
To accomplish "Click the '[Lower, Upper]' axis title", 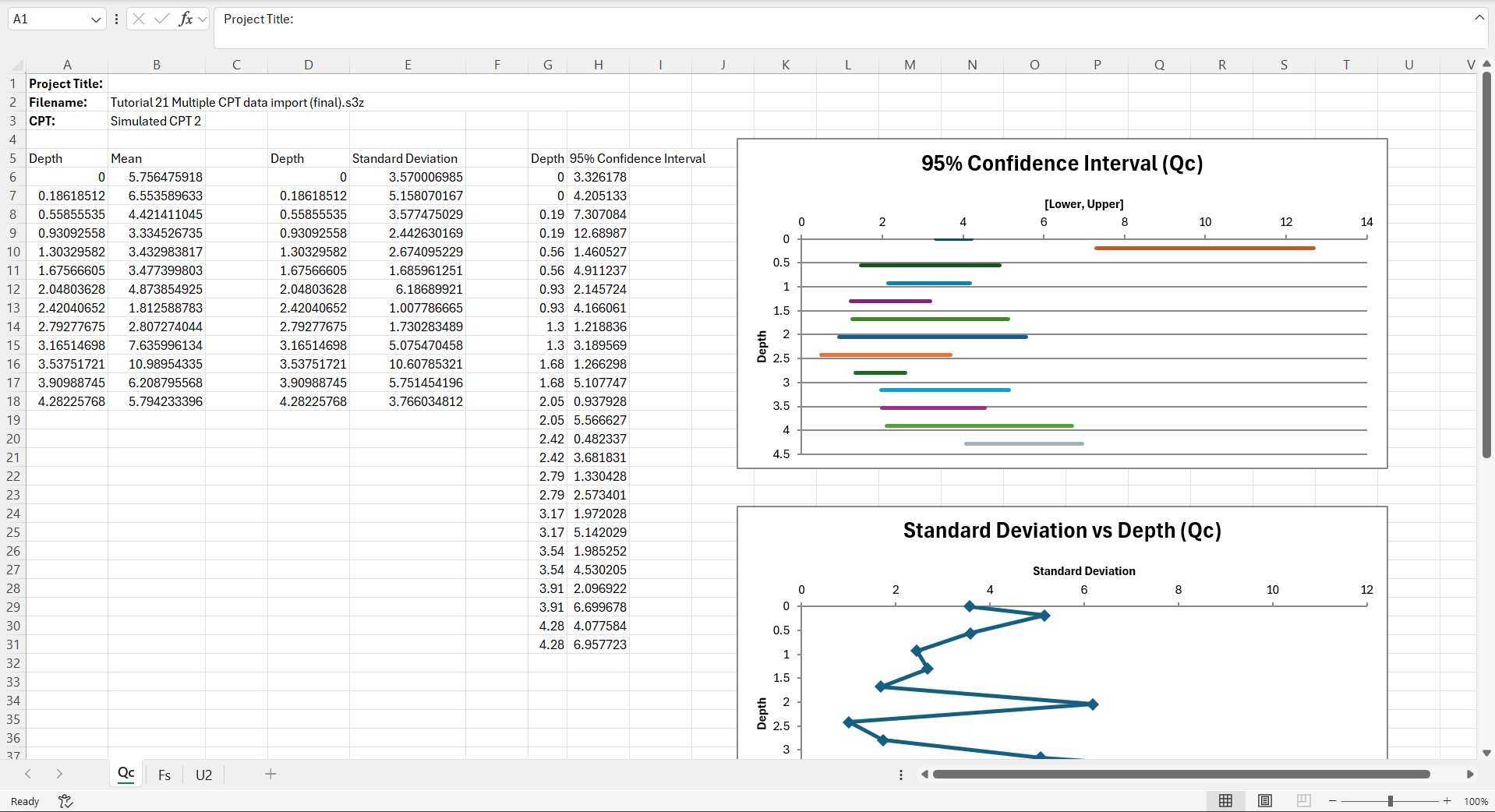I will (1083, 204).
